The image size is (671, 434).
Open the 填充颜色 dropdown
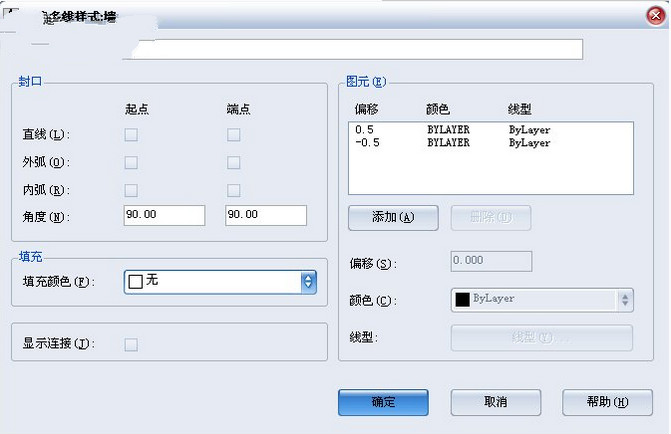pyautogui.click(x=220, y=282)
